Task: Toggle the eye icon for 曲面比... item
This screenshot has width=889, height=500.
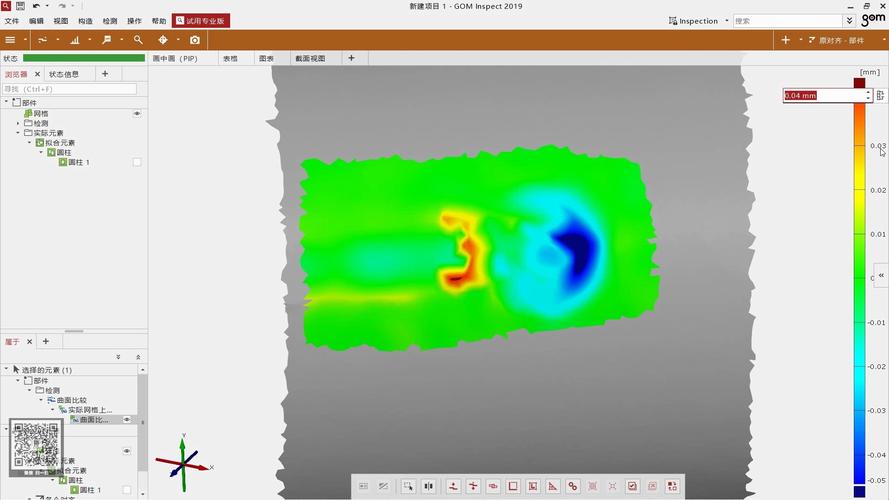Action: 127,420
